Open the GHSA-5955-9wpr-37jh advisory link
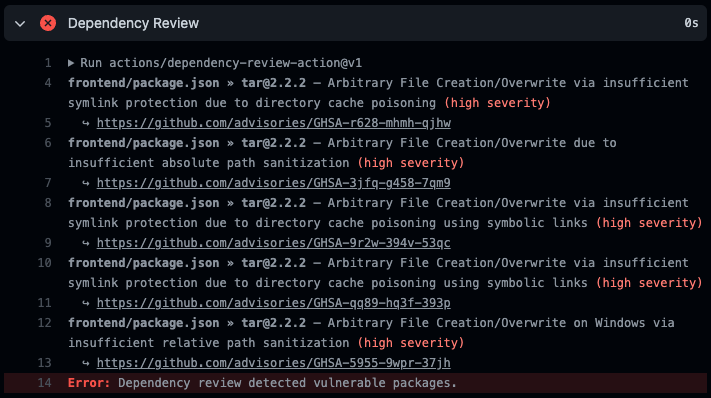 [x=273, y=363]
